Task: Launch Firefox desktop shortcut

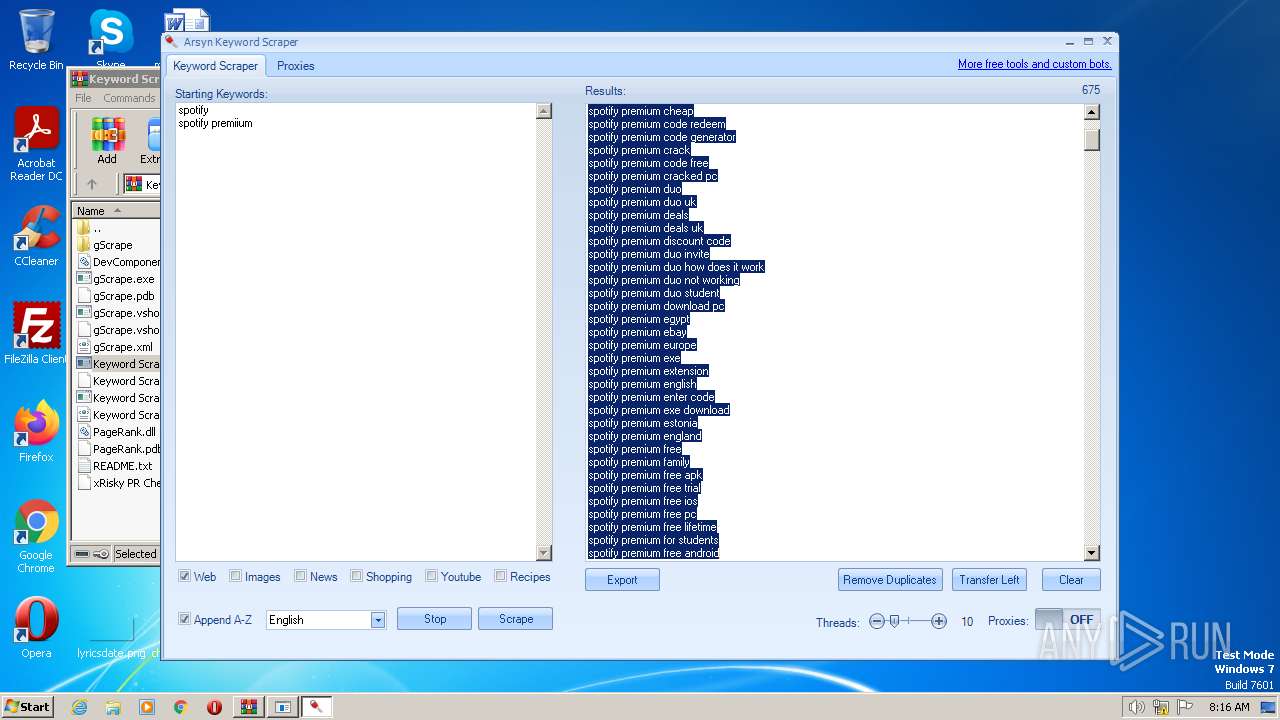Action: click(36, 431)
